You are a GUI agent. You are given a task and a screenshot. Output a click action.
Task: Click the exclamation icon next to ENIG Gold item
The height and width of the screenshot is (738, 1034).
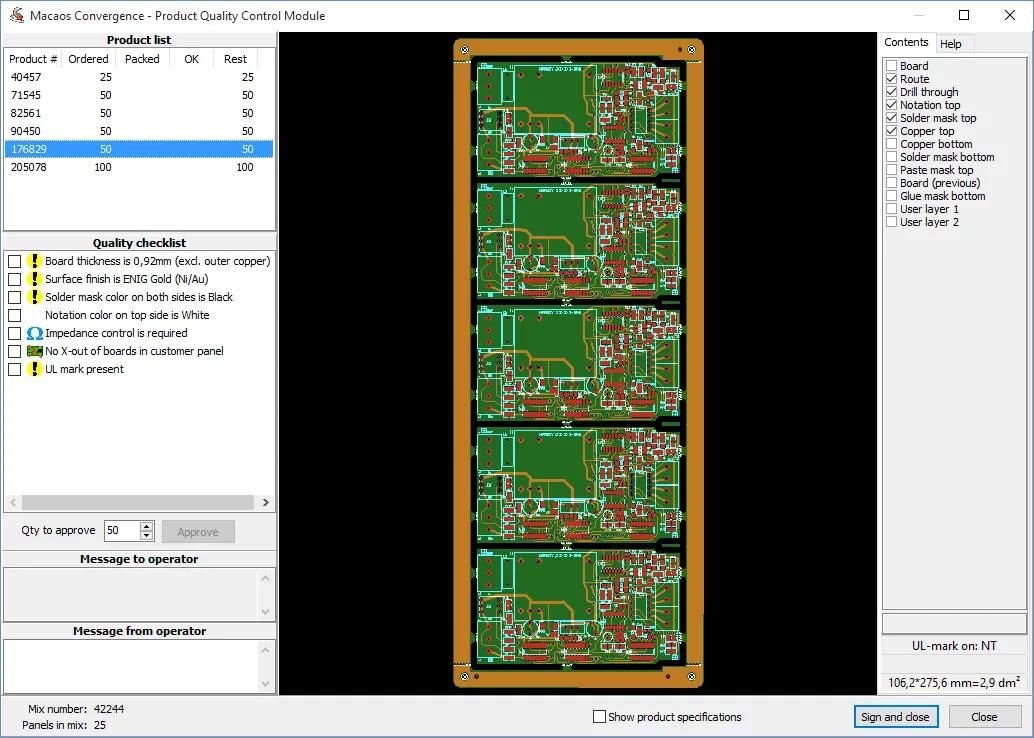click(33, 278)
